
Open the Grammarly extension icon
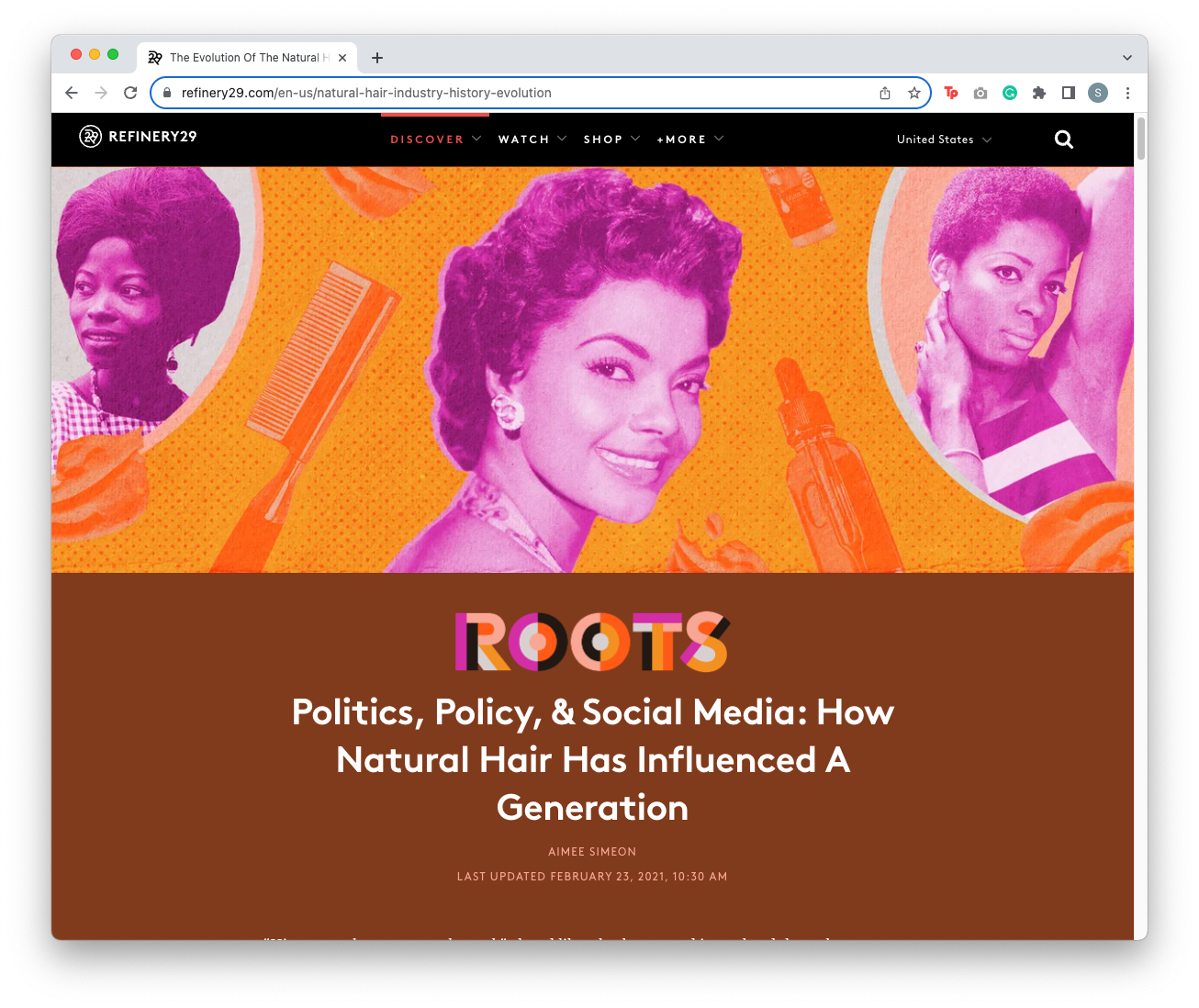click(1010, 93)
